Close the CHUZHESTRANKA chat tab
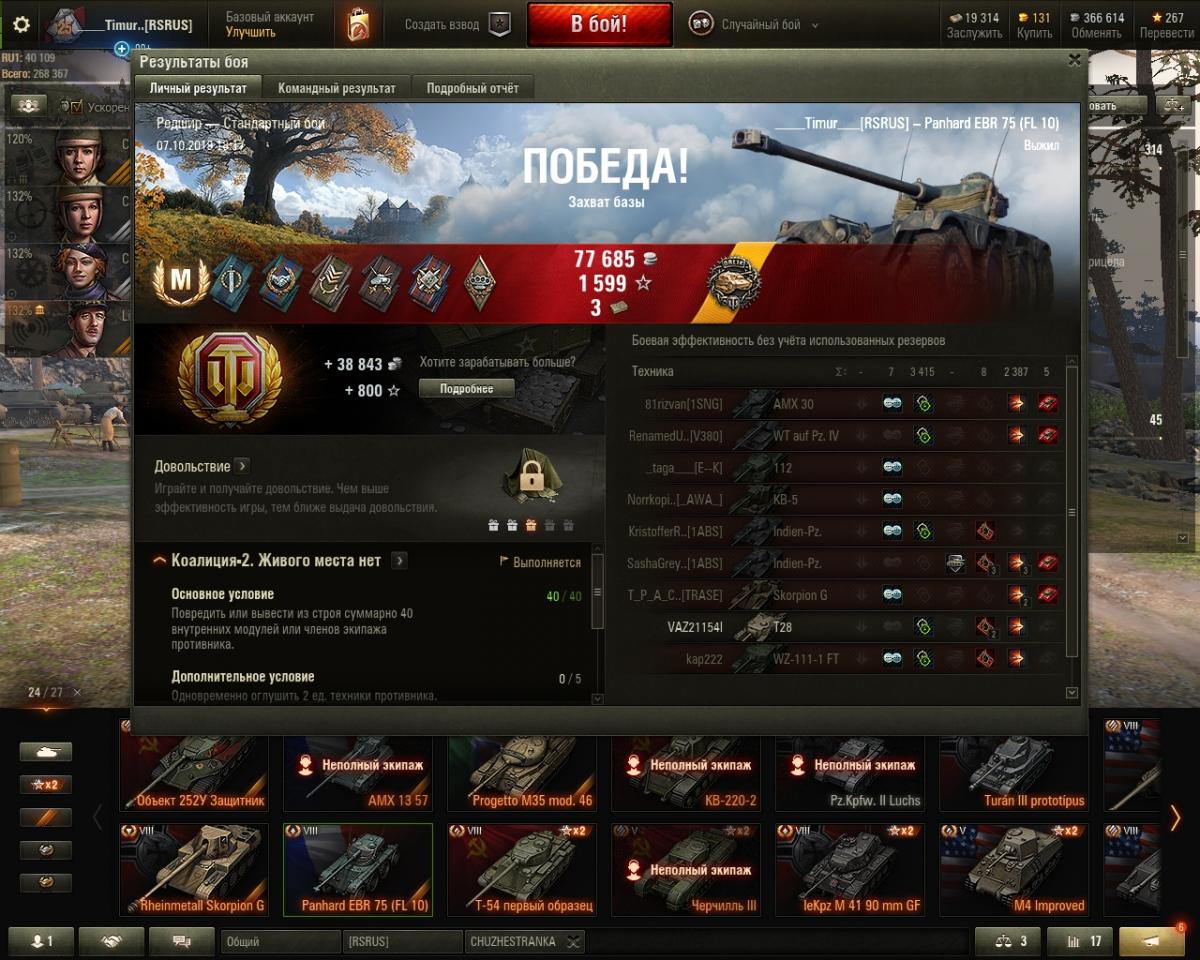 point(572,941)
